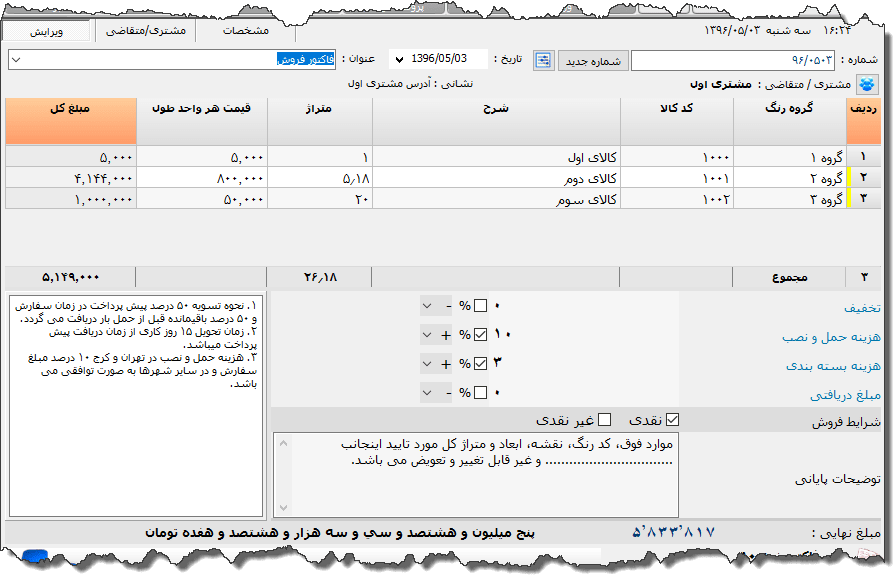Select the کالای سوم description cell

coord(496,199)
